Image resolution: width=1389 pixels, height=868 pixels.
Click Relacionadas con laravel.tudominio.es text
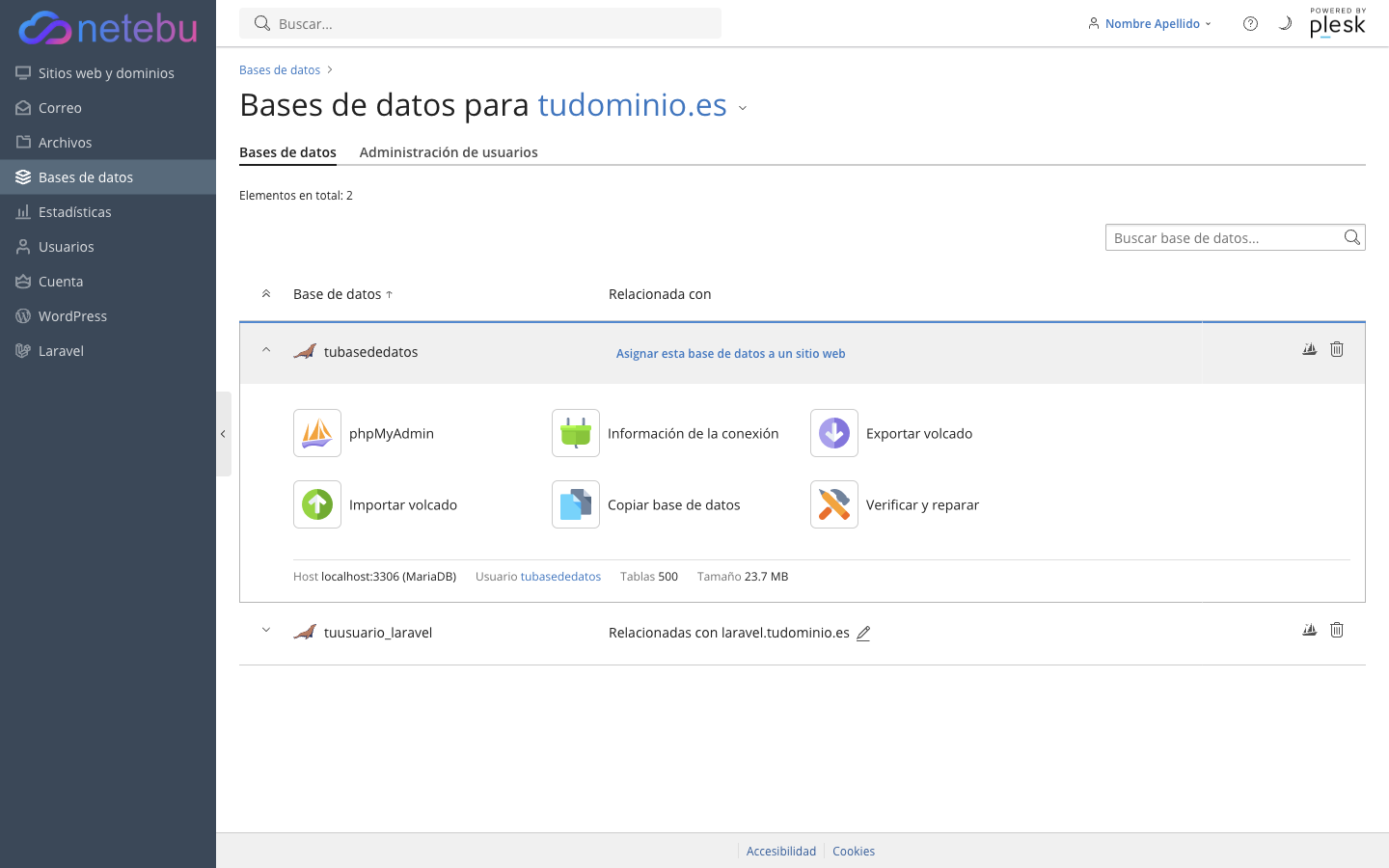(729, 633)
